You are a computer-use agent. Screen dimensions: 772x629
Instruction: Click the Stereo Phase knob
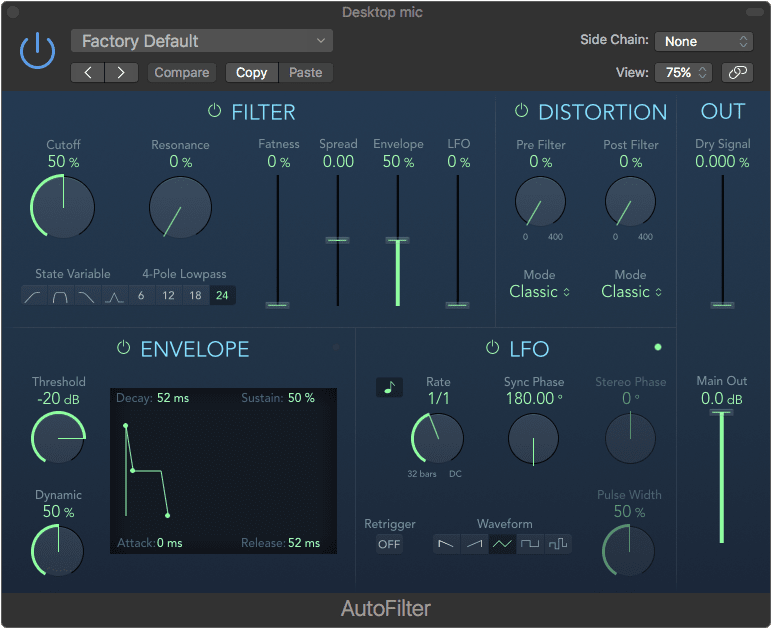(630, 438)
